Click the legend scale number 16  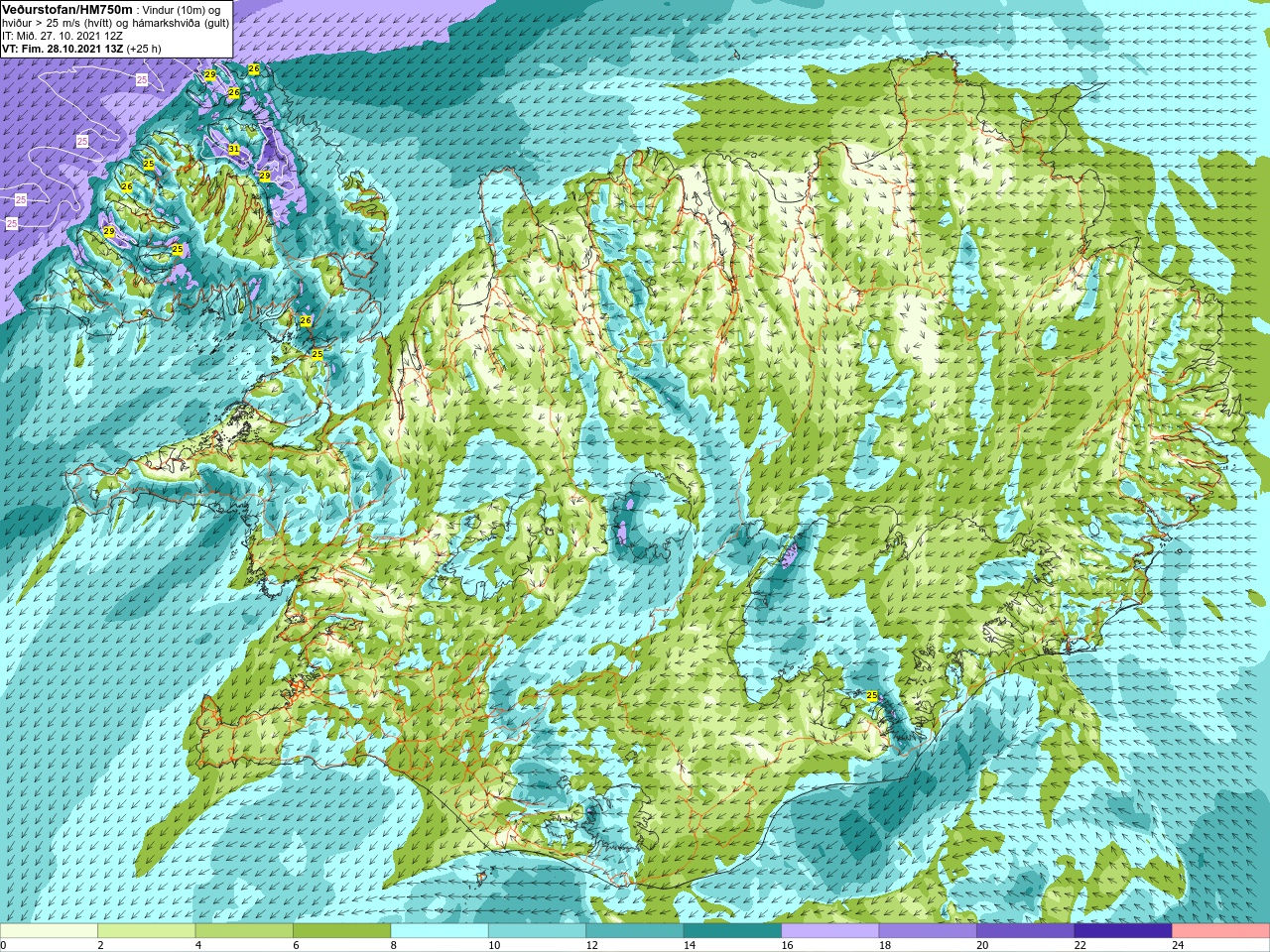[x=787, y=945]
